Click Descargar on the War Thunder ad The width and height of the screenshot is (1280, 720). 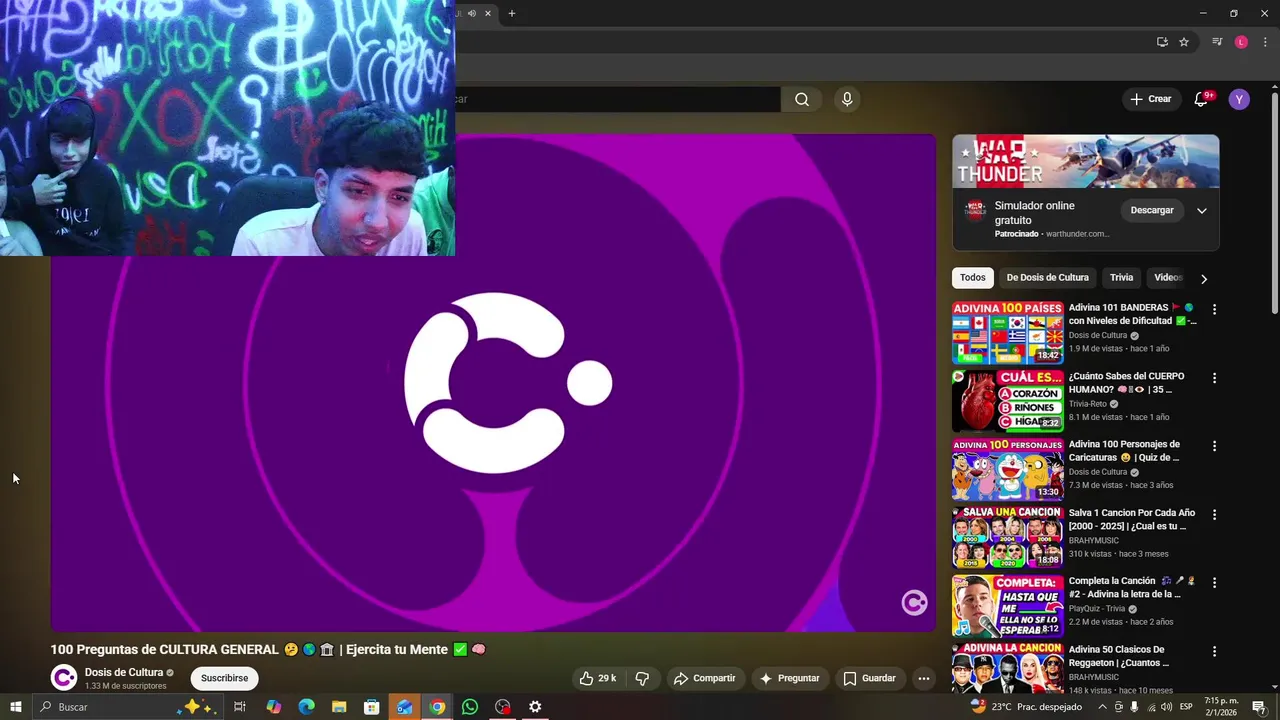click(x=1152, y=210)
